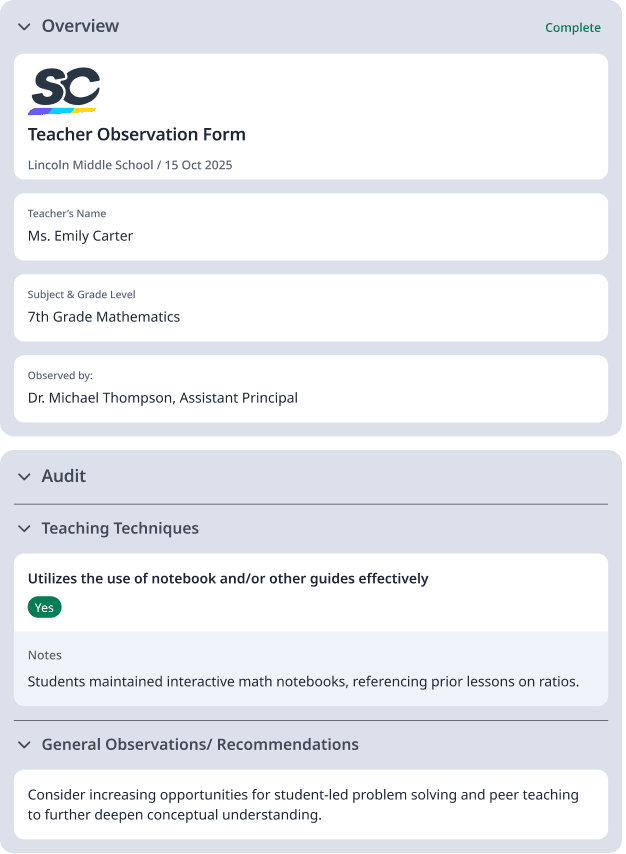Collapse the General Observations/ Recommendations section

[x=24, y=745]
